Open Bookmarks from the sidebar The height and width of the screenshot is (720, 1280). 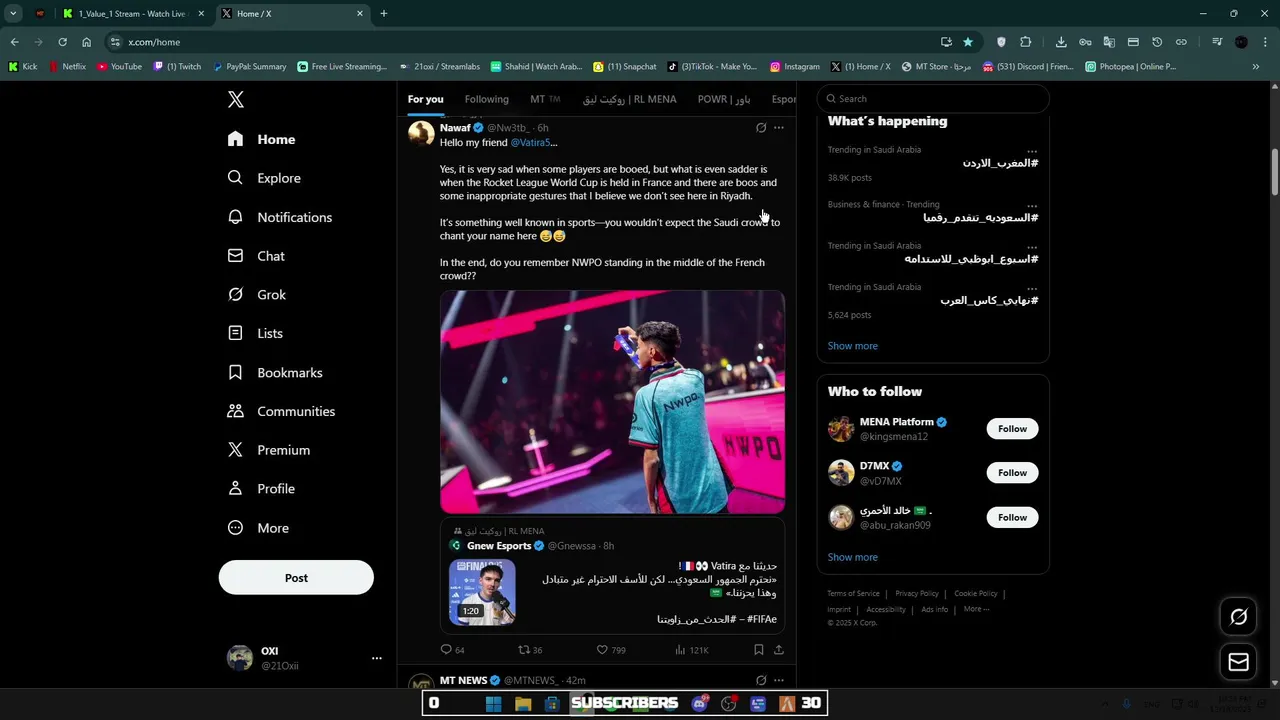click(x=276, y=372)
